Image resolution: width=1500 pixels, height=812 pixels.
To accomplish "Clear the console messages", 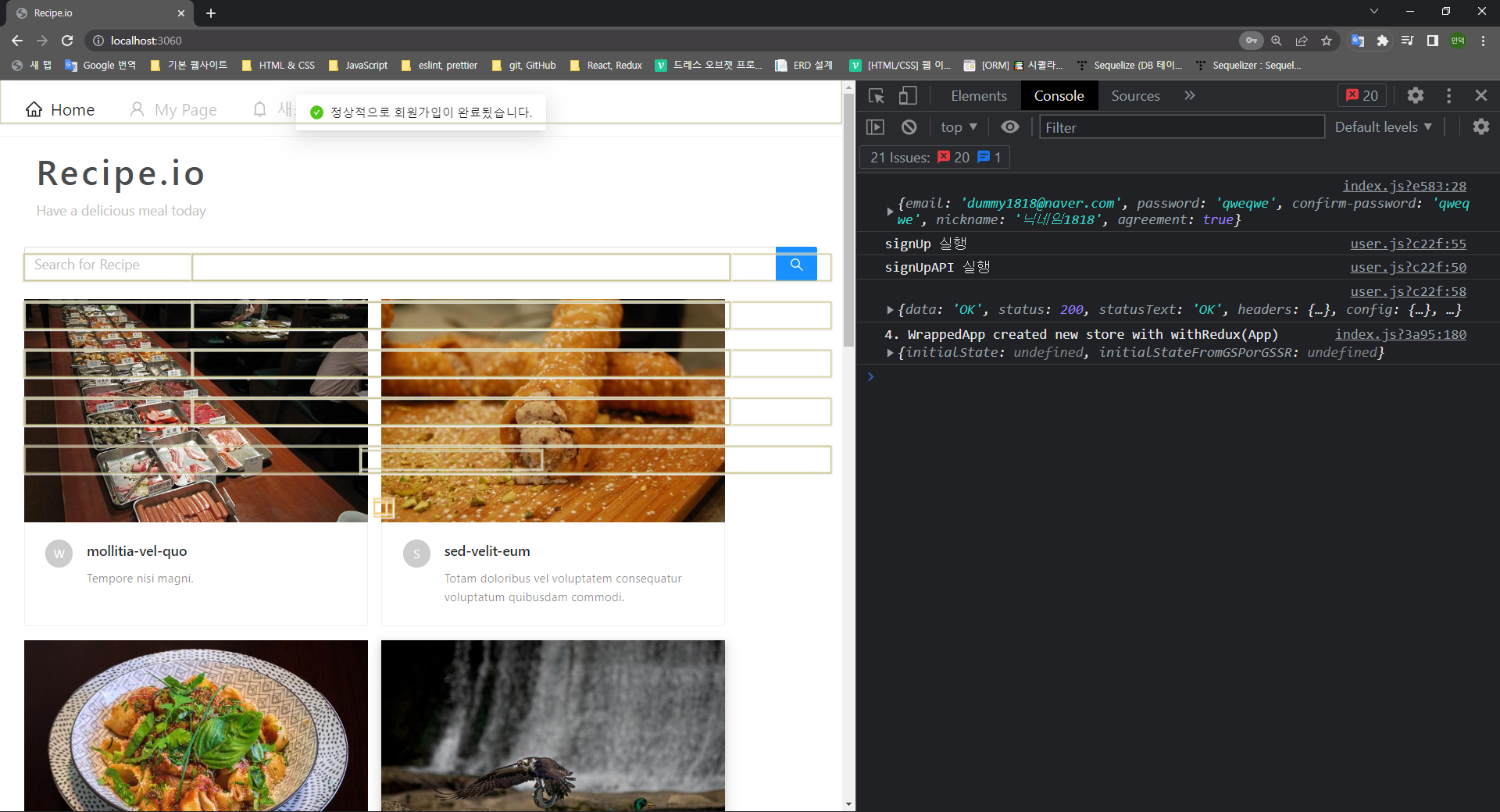I will pos(908,126).
